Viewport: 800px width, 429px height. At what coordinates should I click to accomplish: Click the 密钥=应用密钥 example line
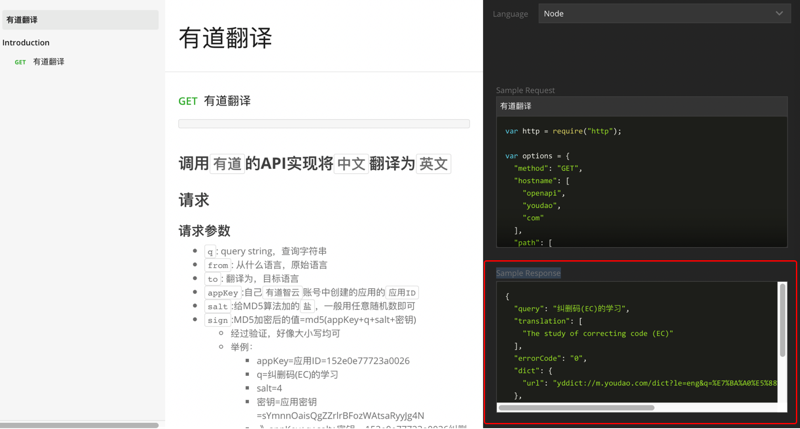tap(286, 402)
